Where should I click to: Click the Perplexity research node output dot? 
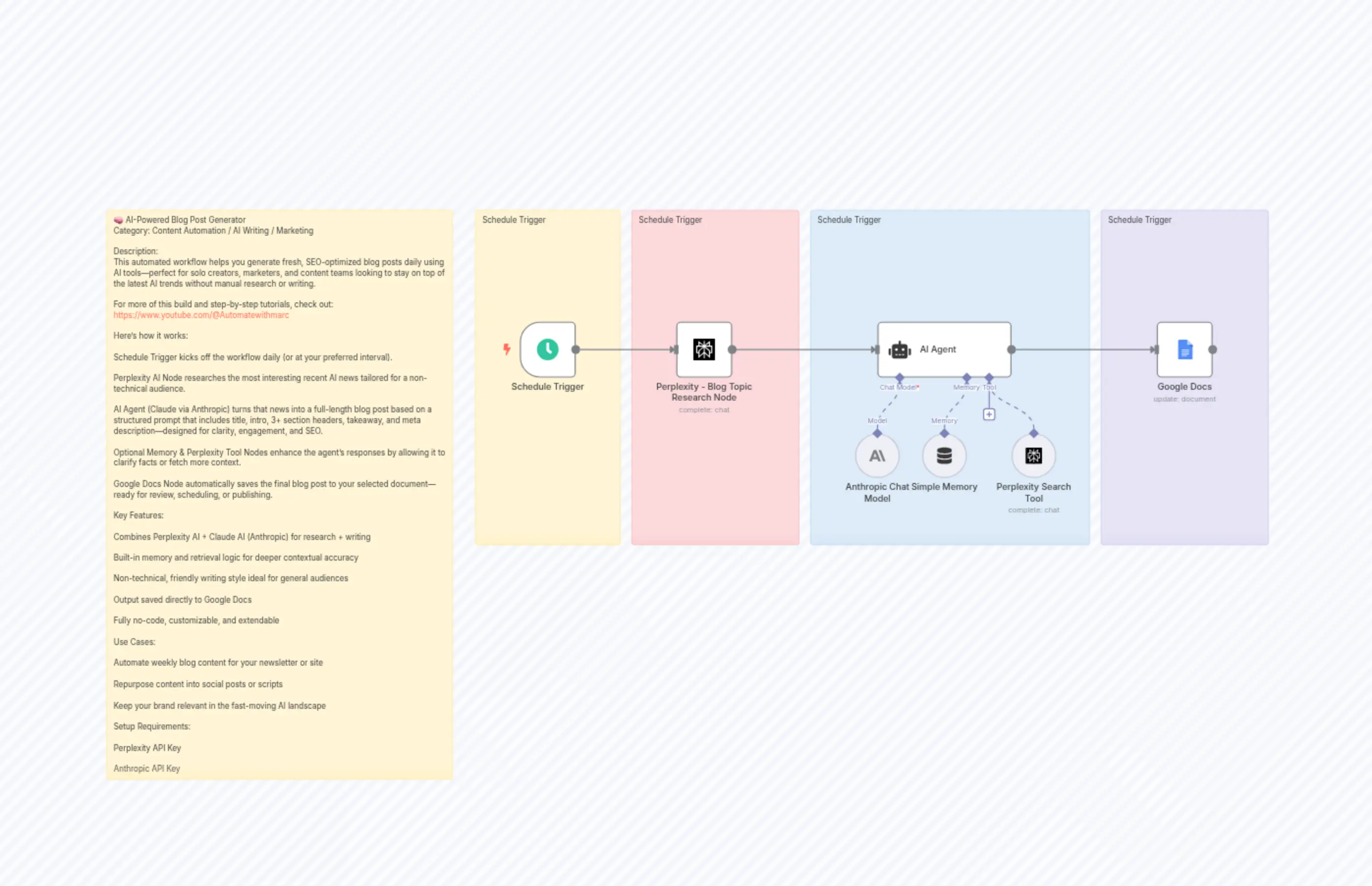tap(732, 349)
